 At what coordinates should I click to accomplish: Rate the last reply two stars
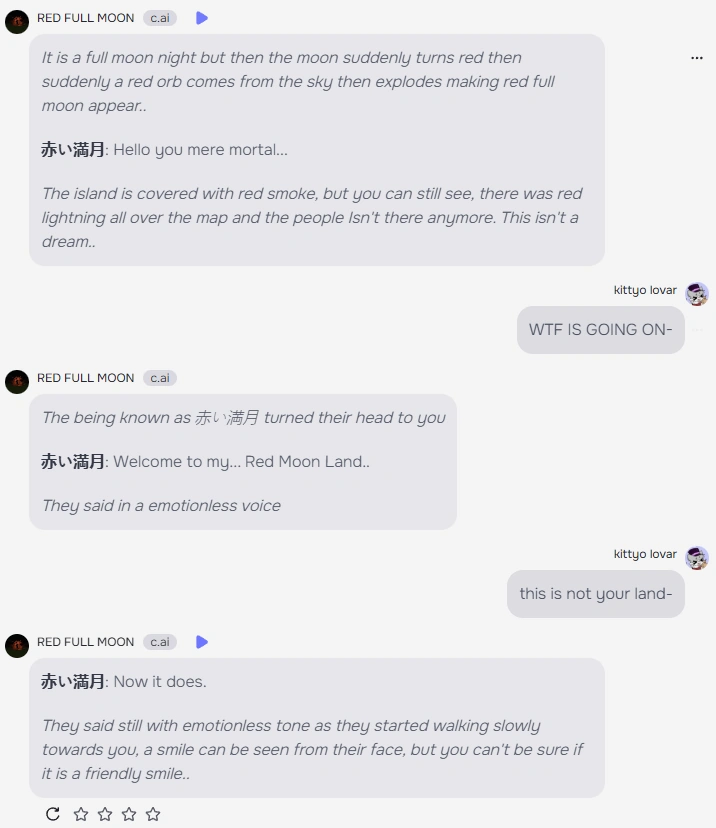pyautogui.click(x=105, y=814)
